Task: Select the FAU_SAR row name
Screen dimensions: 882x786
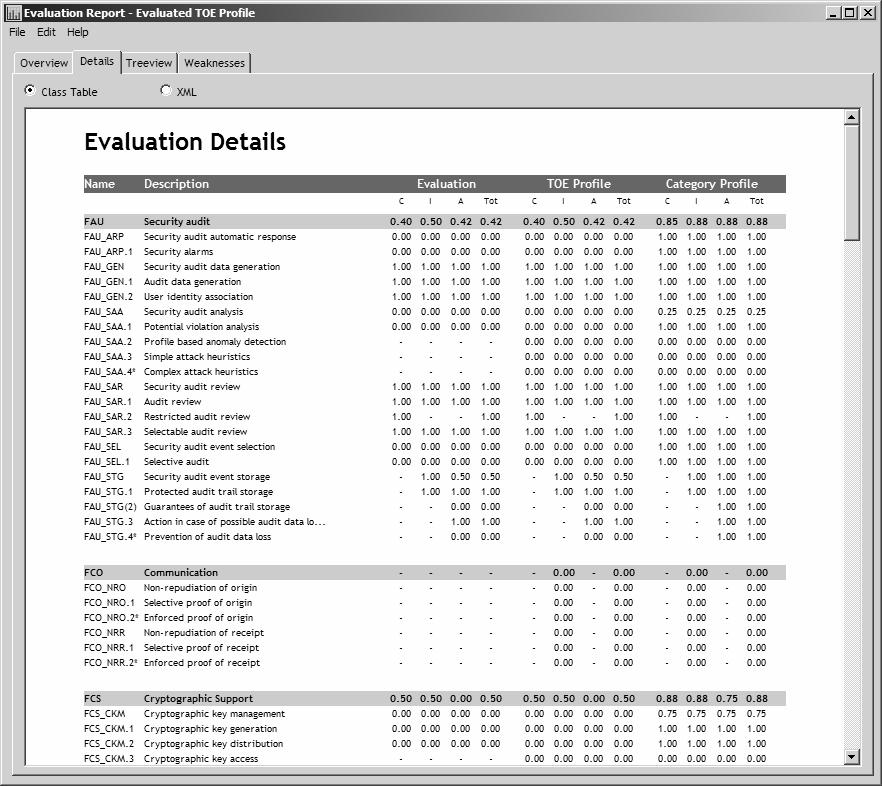Action: tap(104, 387)
